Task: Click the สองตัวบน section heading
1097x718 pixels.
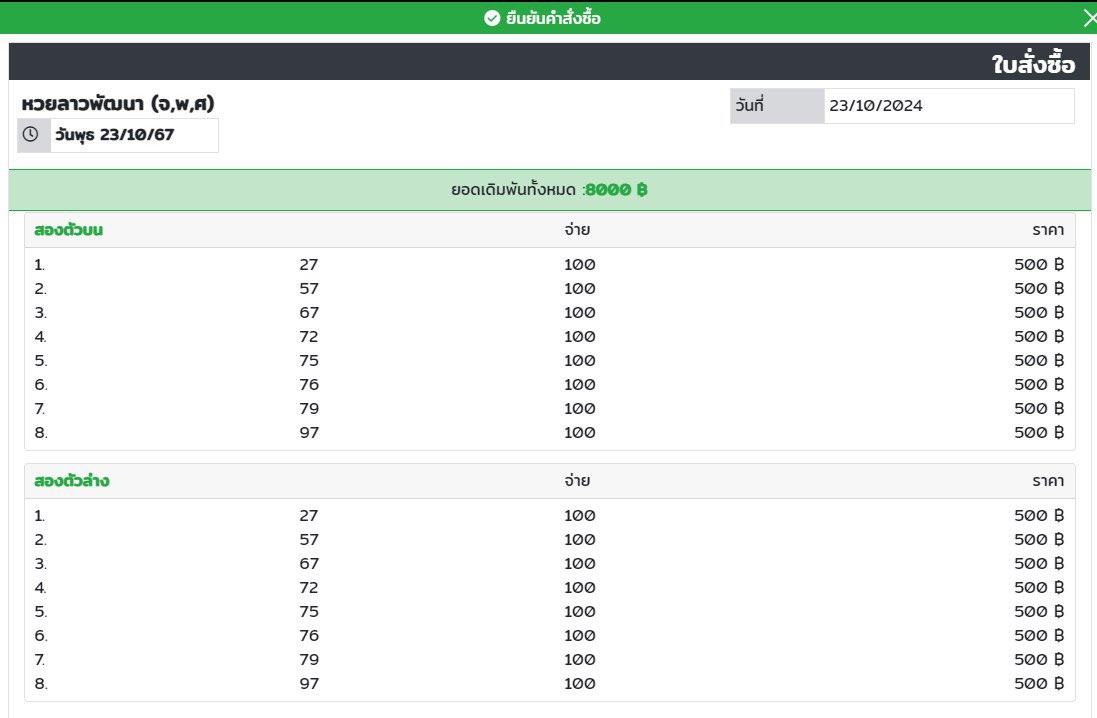Action: tap(69, 230)
